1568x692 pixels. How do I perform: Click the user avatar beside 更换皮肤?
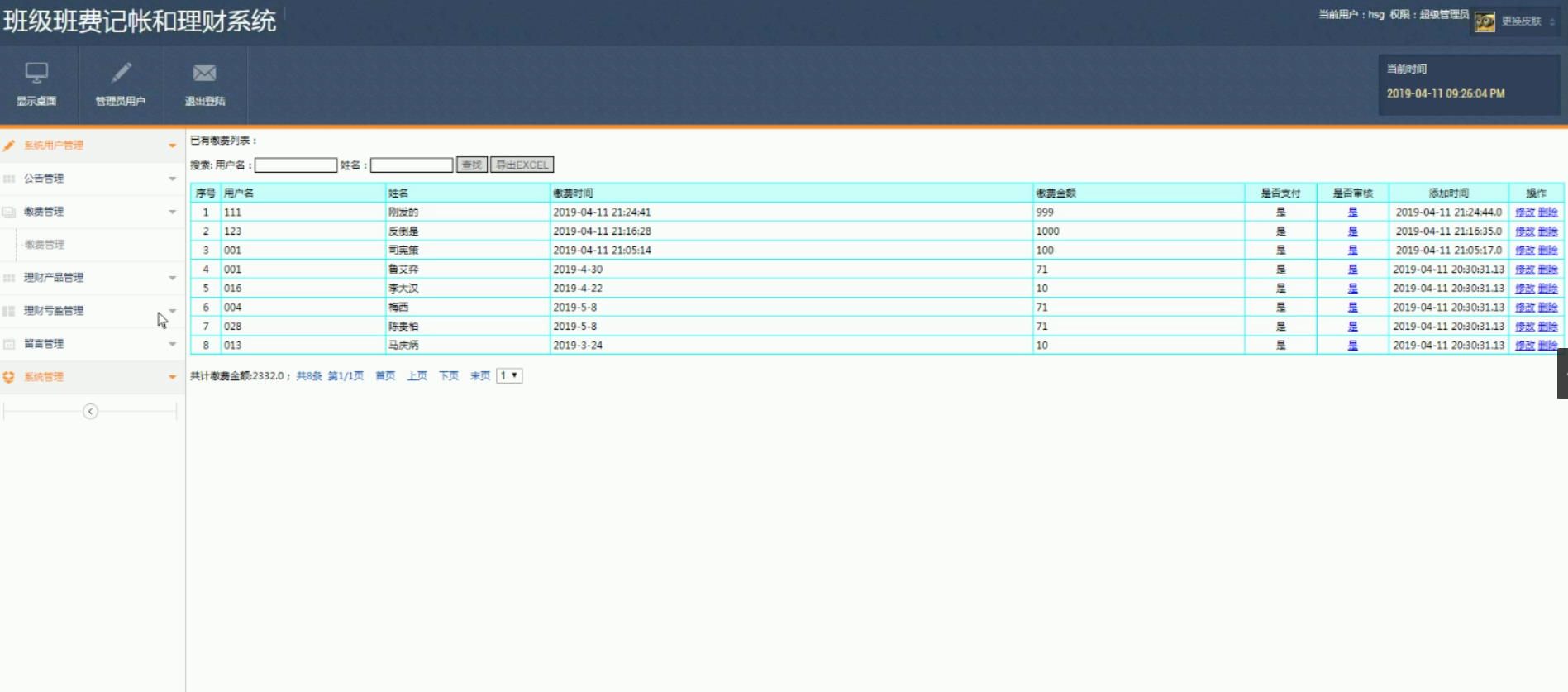pyautogui.click(x=1485, y=22)
